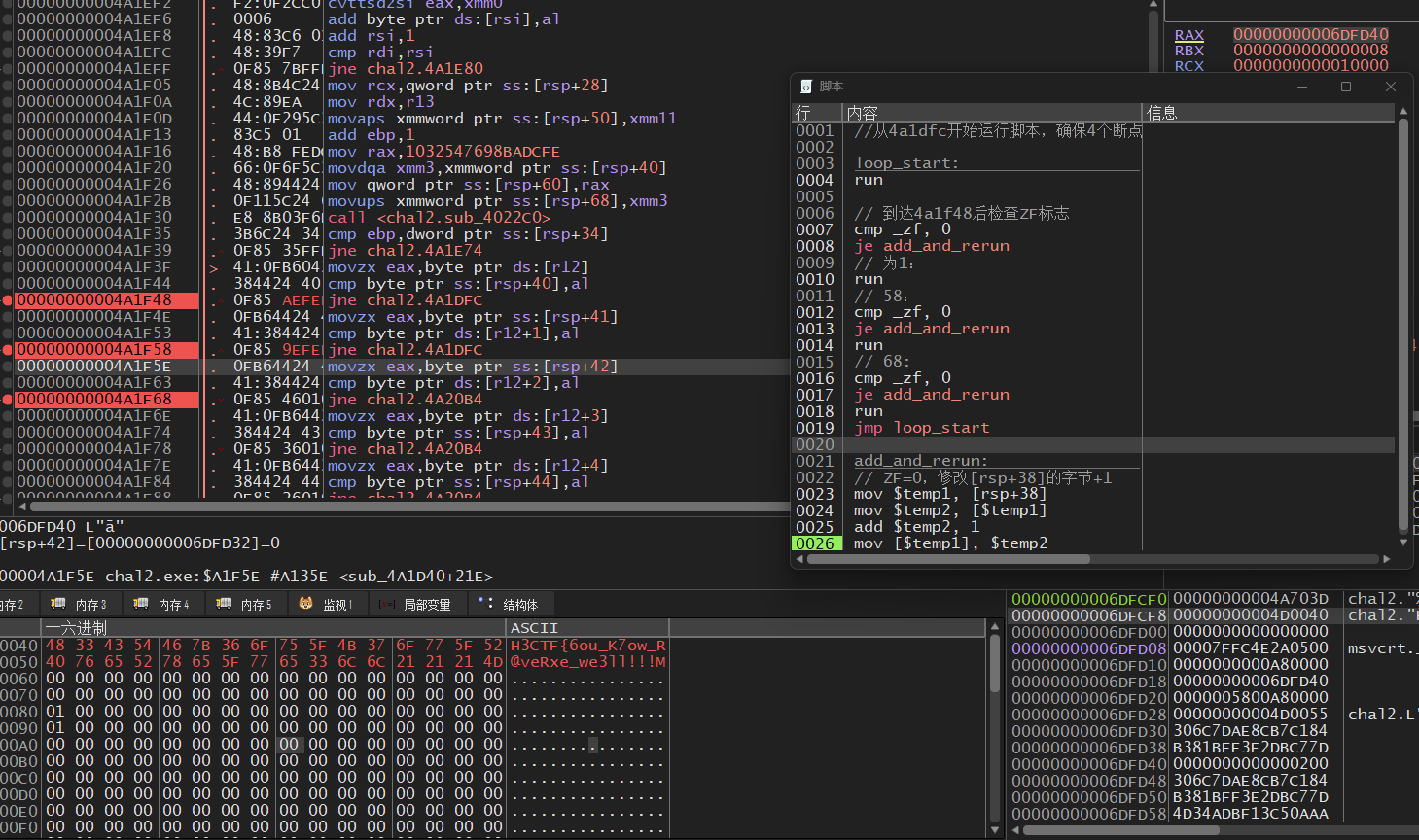Click the 结构体 struct tab icon

tap(485, 604)
